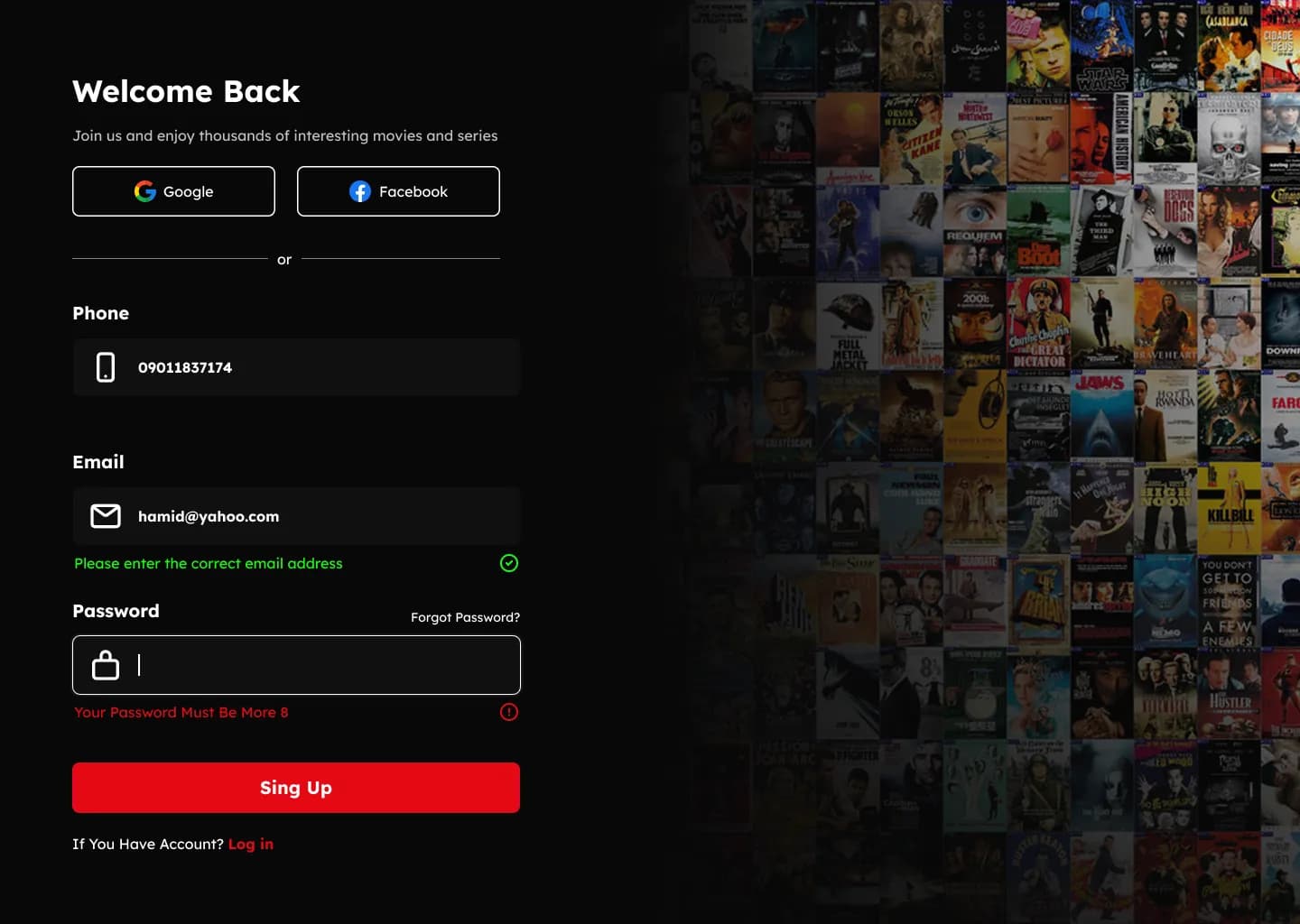Screen dimensions: 1300x924
Task: Click the envelope icon in the Email field
Action: [x=106, y=516]
